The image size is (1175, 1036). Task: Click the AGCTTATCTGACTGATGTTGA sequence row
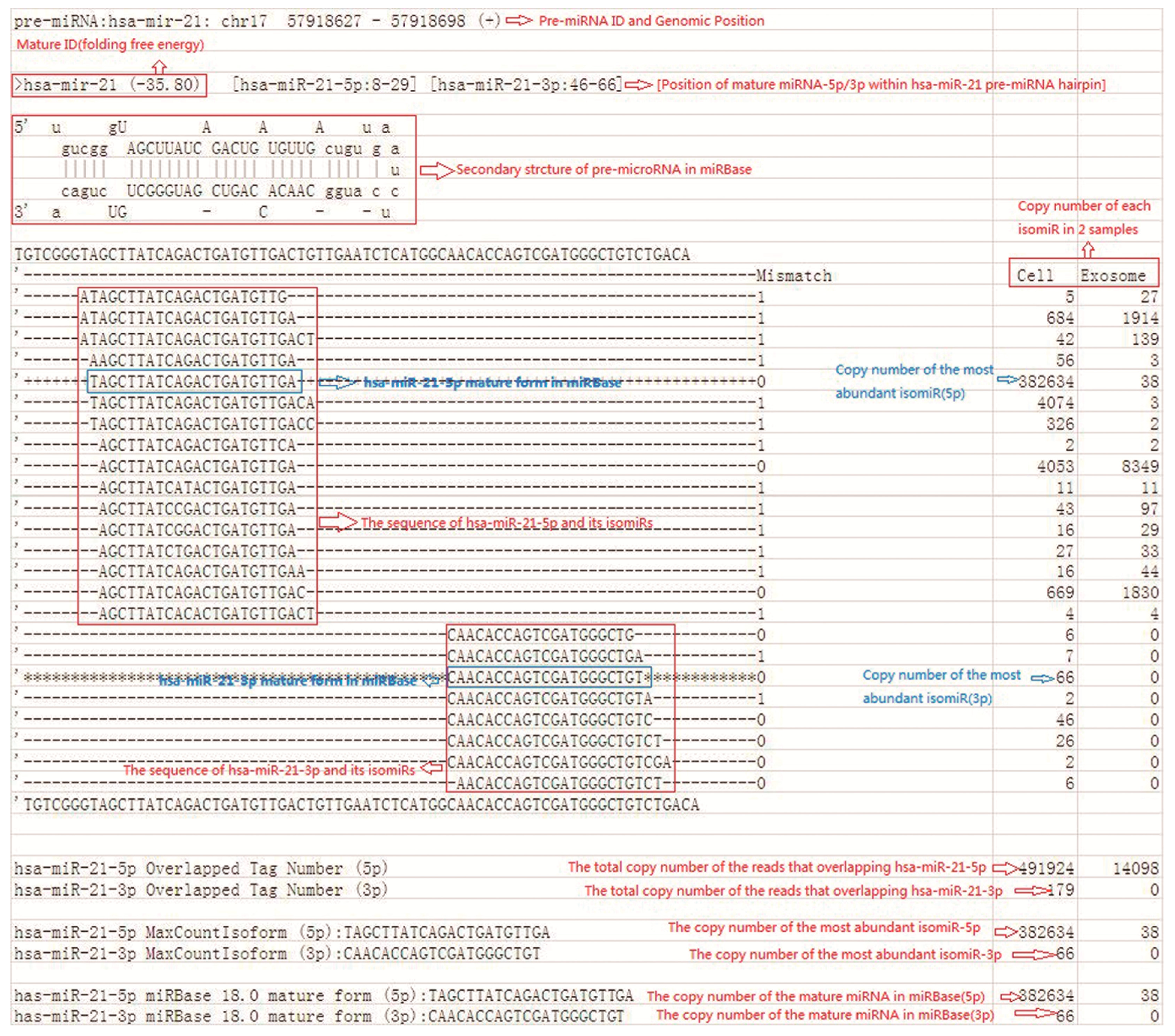(197, 551)
